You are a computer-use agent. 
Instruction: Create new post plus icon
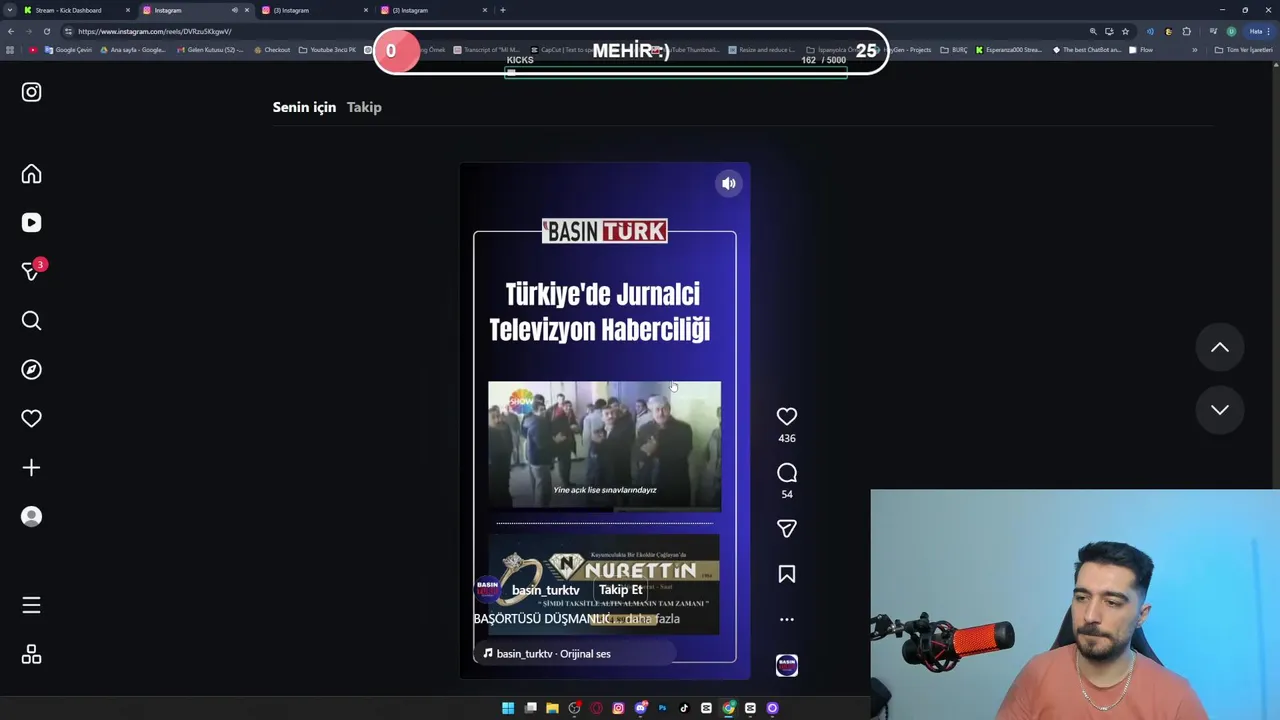pyautogui.click(x=31, y=468)
